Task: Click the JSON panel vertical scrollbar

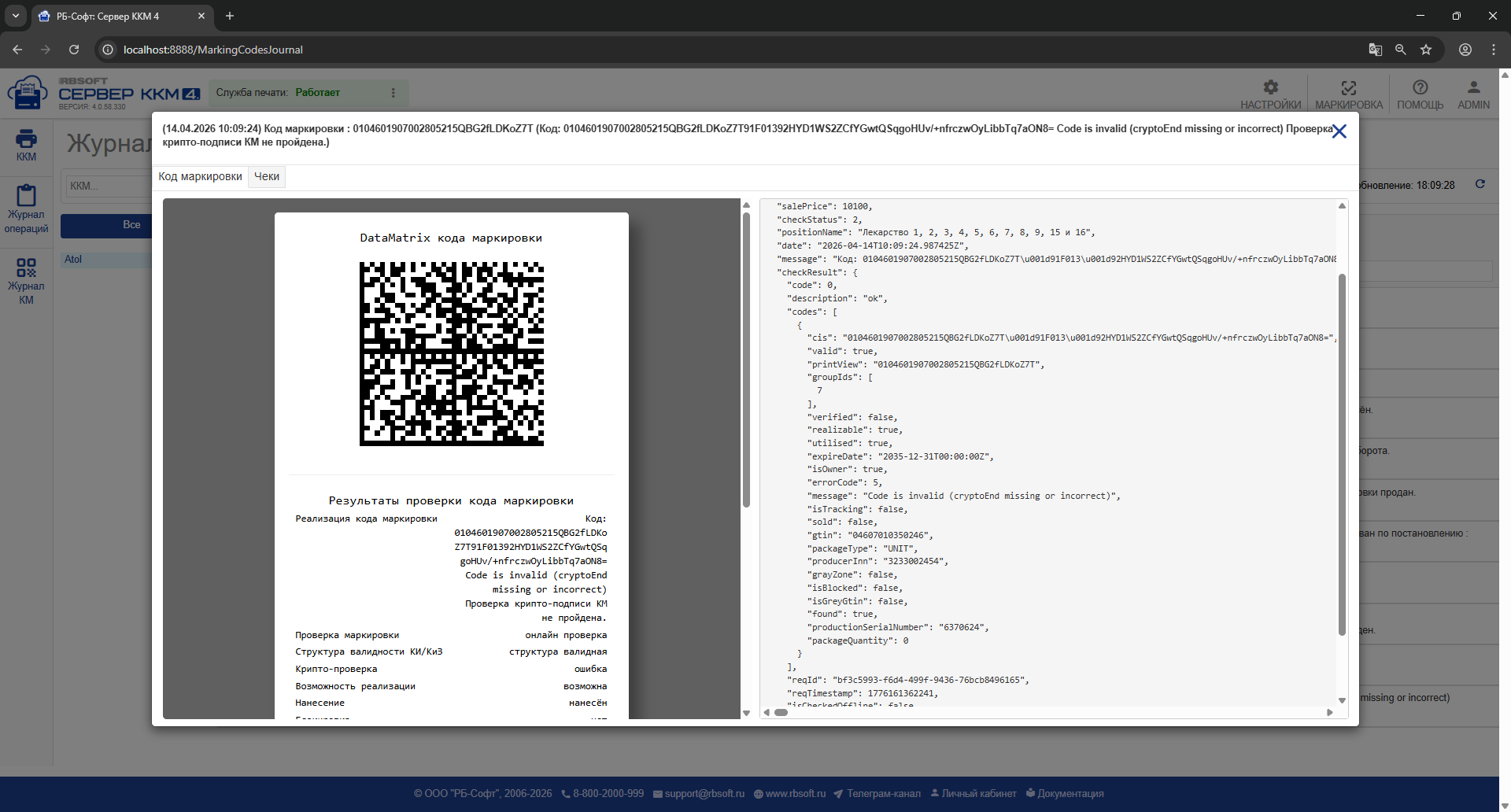Action: [x=1342, y=455]
